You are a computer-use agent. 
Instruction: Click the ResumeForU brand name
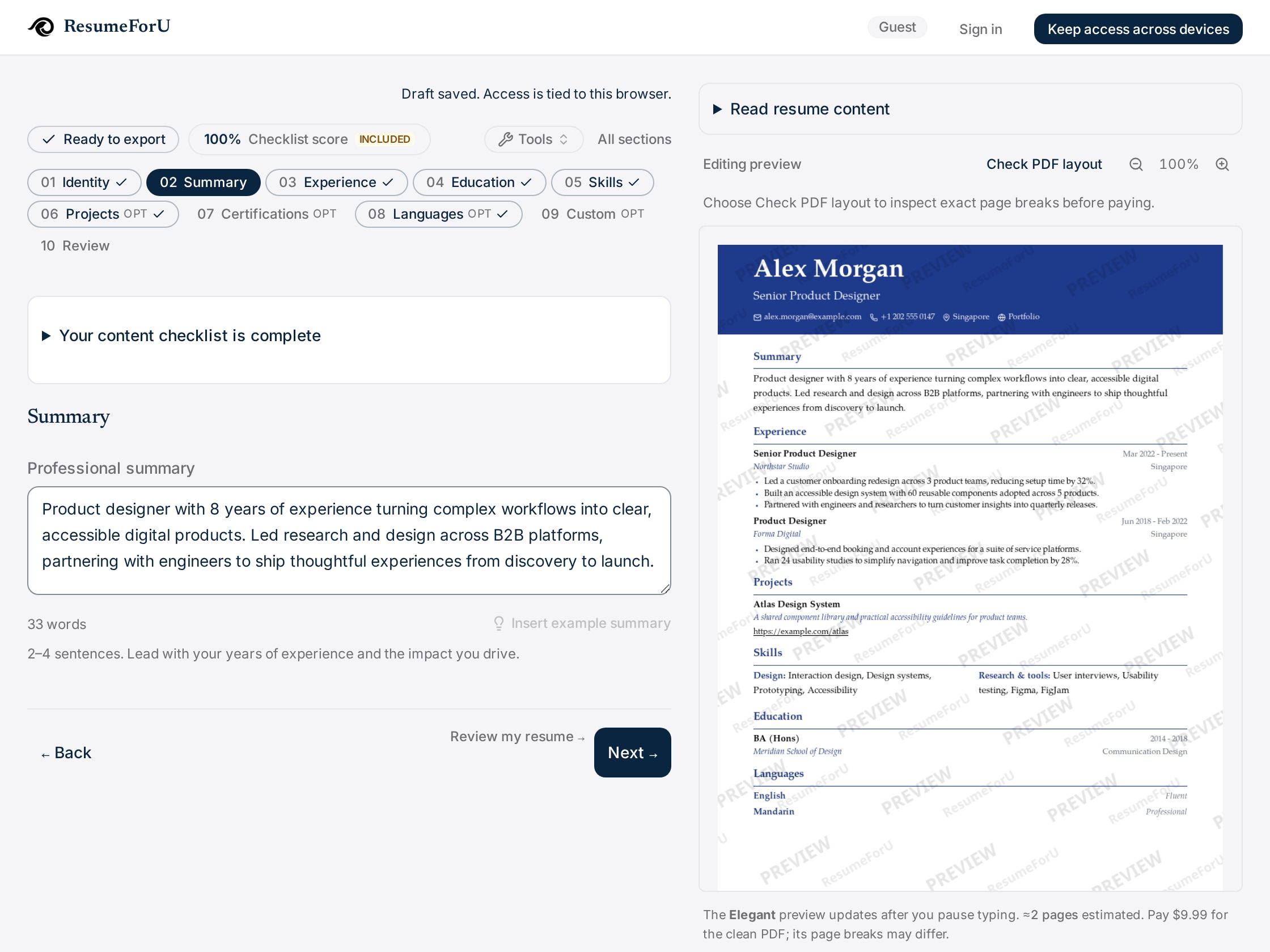pyautogui.click(x=117, y=27)
